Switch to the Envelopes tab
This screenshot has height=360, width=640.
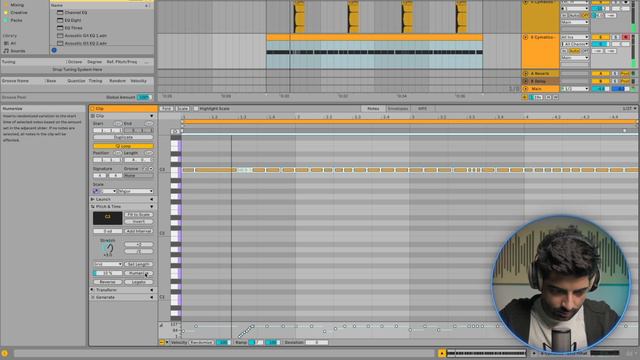point(398,109)
